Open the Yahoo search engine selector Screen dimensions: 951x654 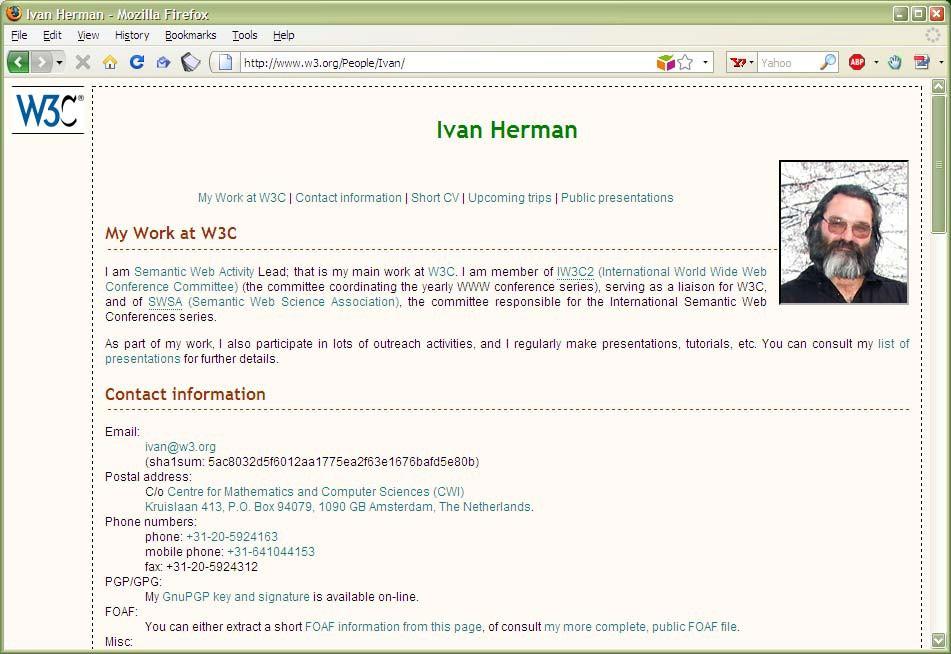pos(742,62)
